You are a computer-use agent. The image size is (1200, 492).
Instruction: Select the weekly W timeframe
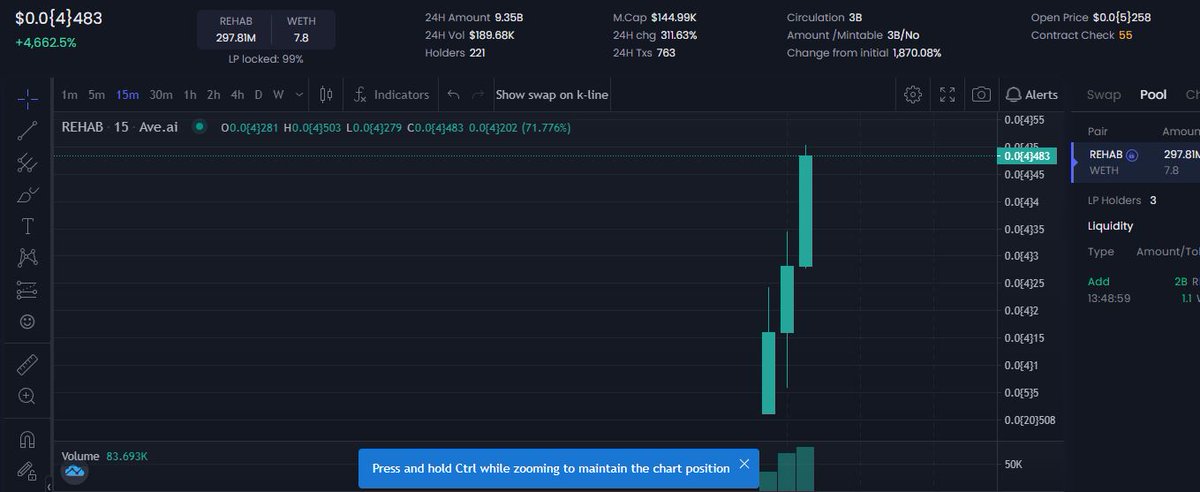click(x=278, y=95)
